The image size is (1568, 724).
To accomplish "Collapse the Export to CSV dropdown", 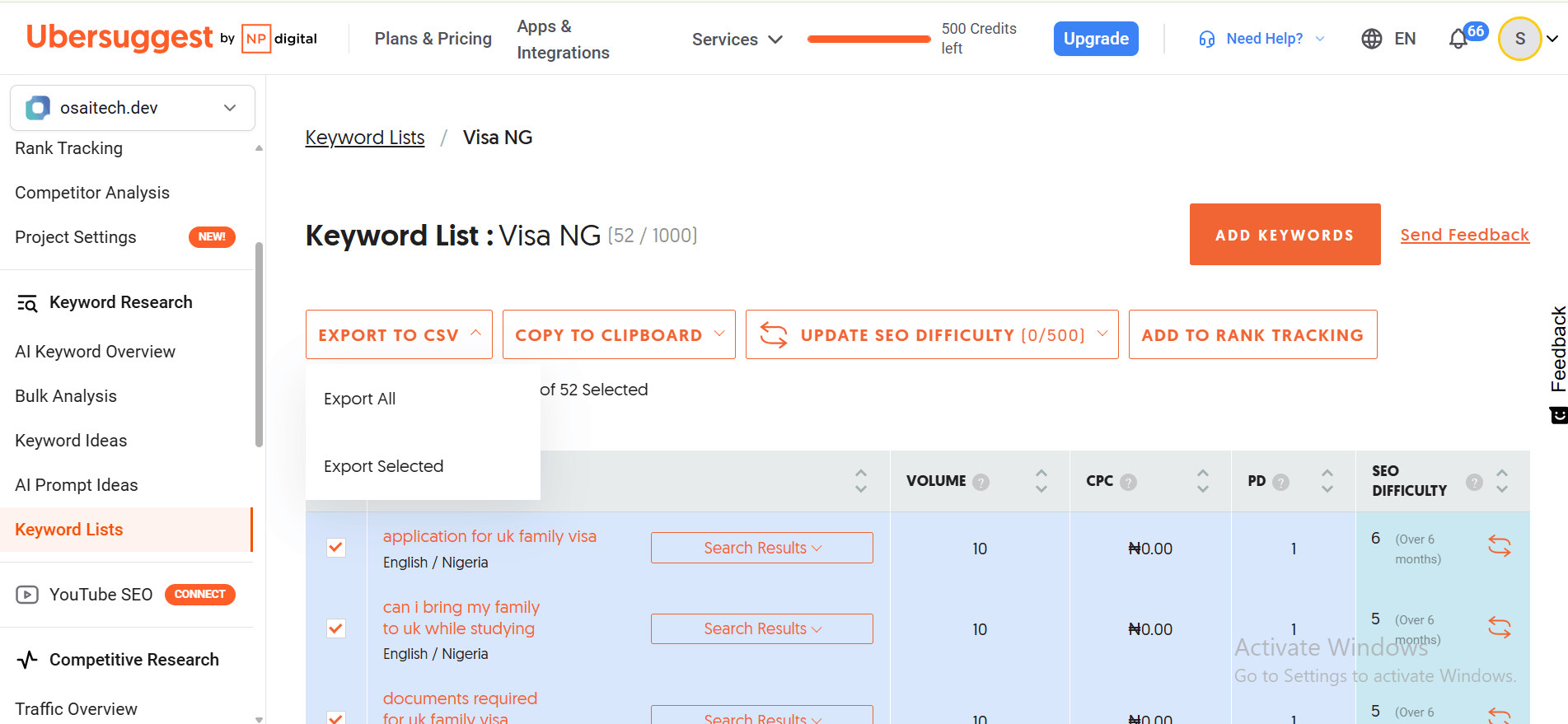I will (399, 334).
